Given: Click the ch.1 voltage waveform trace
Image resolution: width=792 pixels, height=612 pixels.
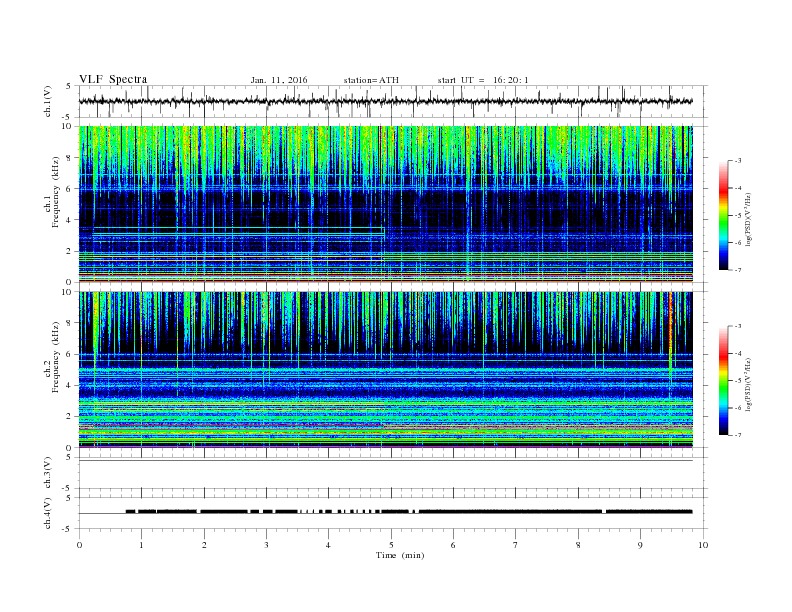Looking at the screenshot, I should point(385,101).
